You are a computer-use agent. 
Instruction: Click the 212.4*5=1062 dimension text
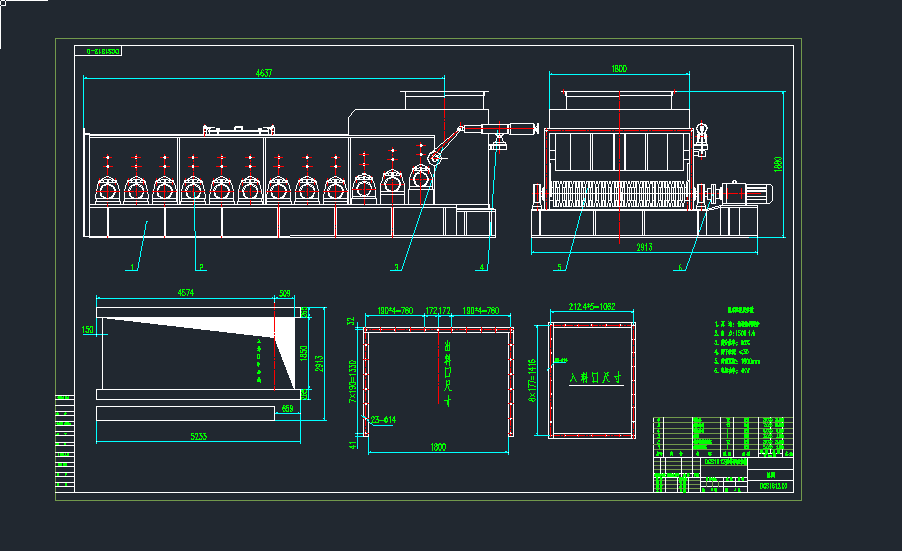[x=592, y=306]
